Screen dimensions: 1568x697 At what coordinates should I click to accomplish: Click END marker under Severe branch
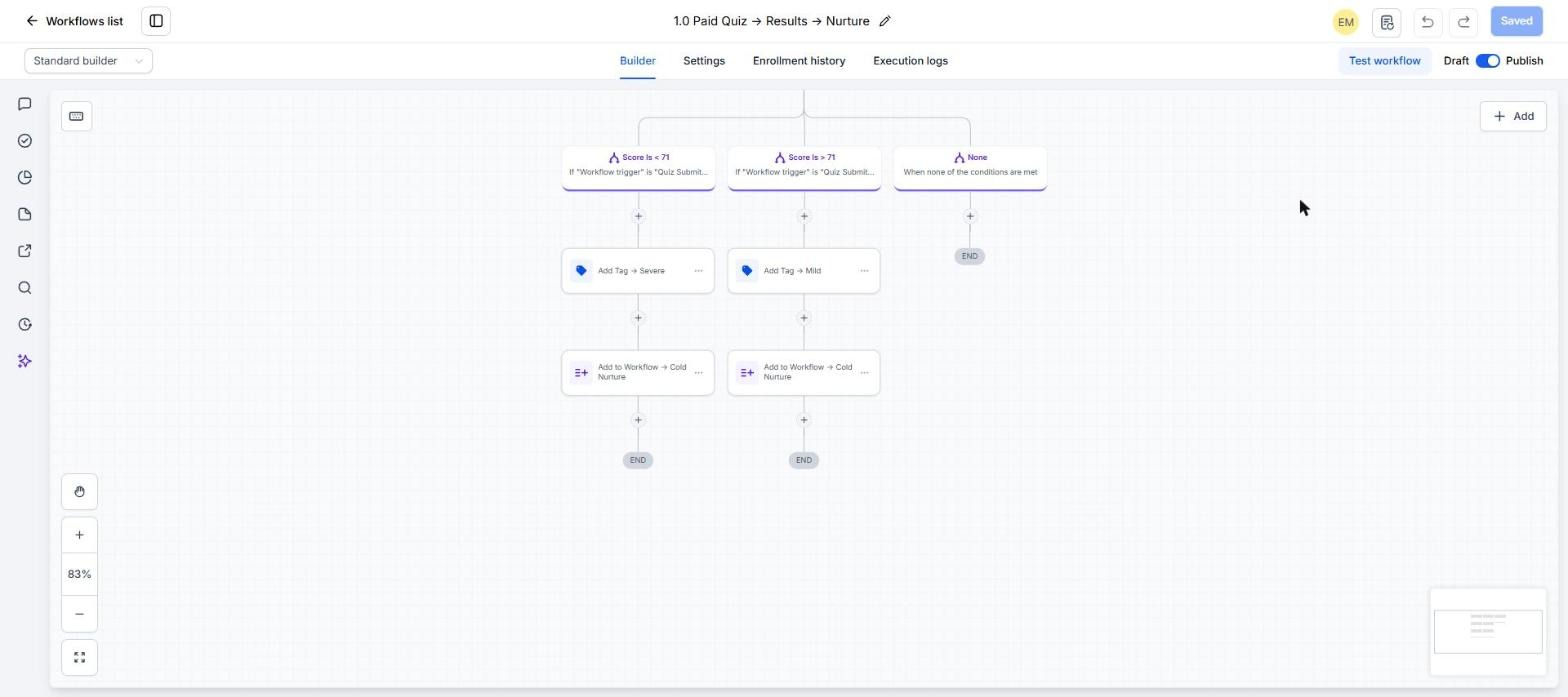point(638,460)
